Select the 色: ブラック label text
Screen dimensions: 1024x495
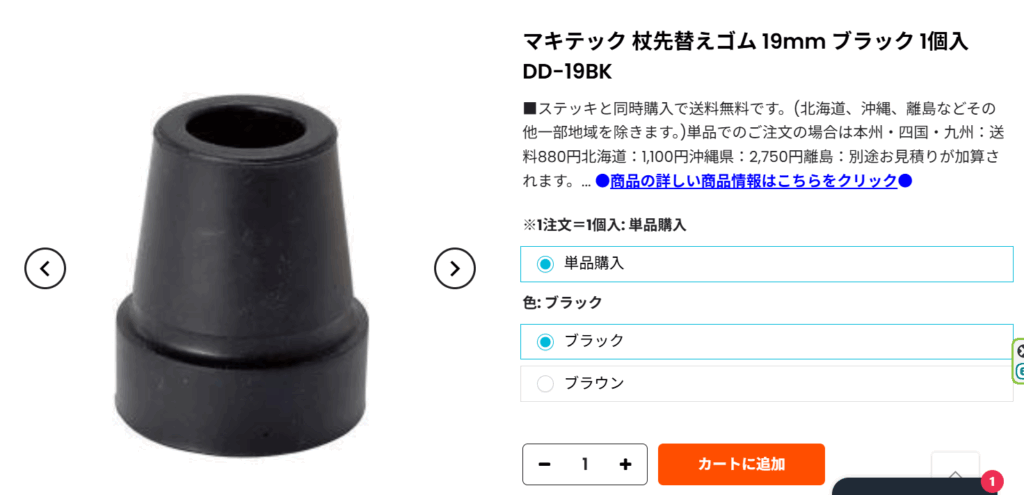(x=562, y=302)
